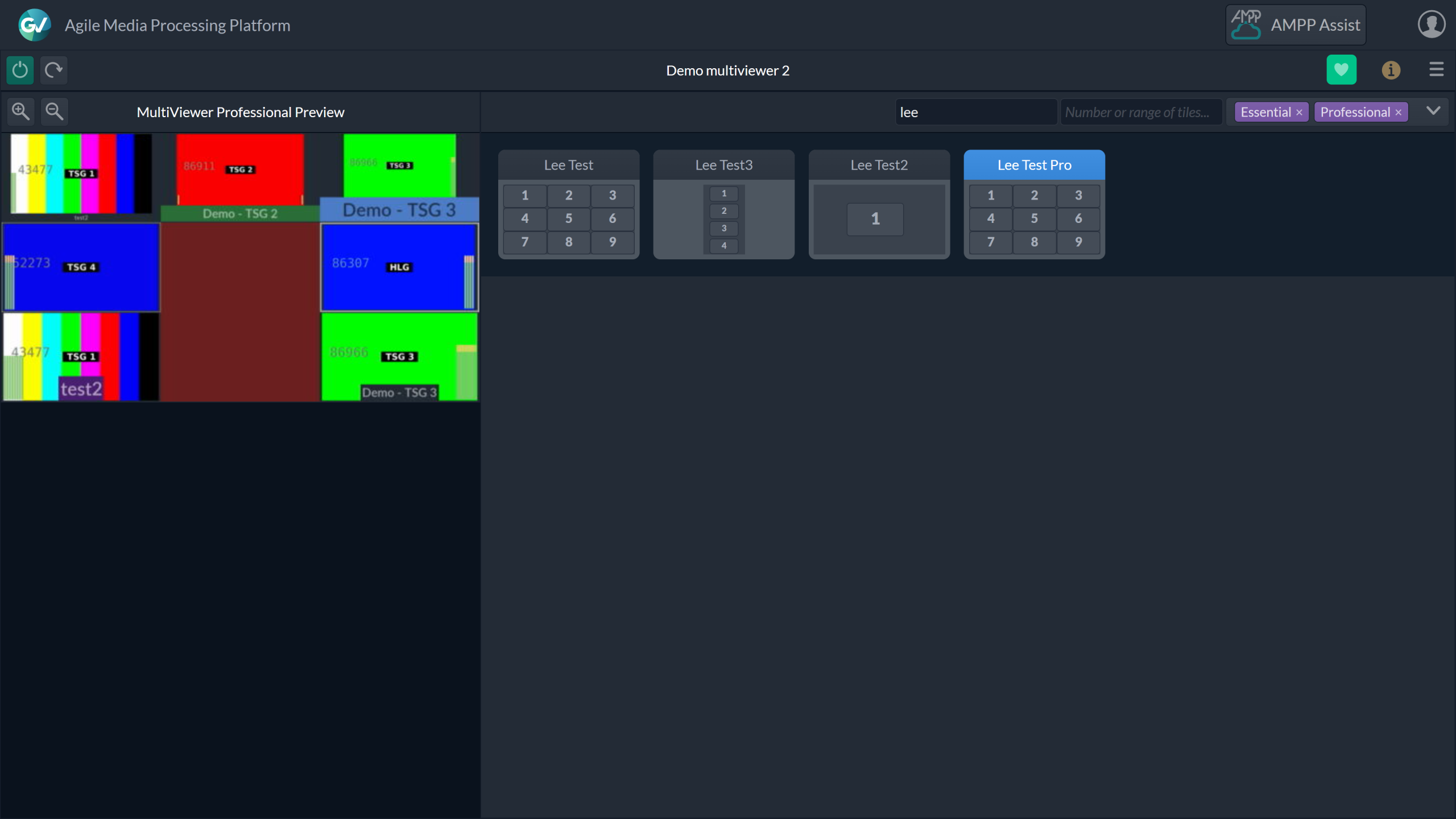
Task: Click tile 7 in Lee Test layout
Action: coord(525,242)
